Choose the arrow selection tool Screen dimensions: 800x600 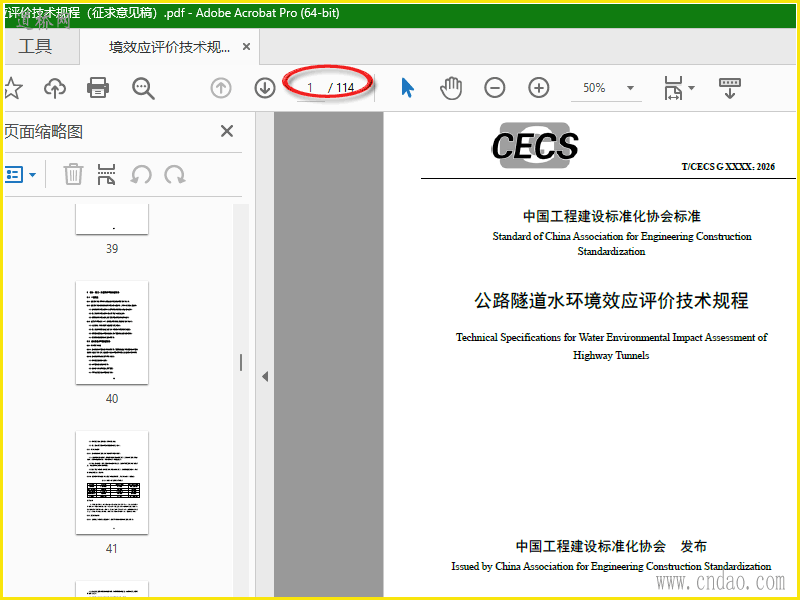[x=408, y=88]
